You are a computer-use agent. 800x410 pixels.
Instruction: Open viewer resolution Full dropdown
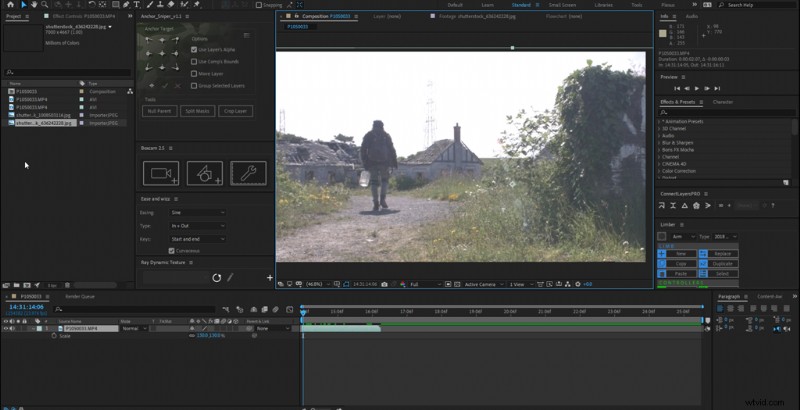[426, 284]
